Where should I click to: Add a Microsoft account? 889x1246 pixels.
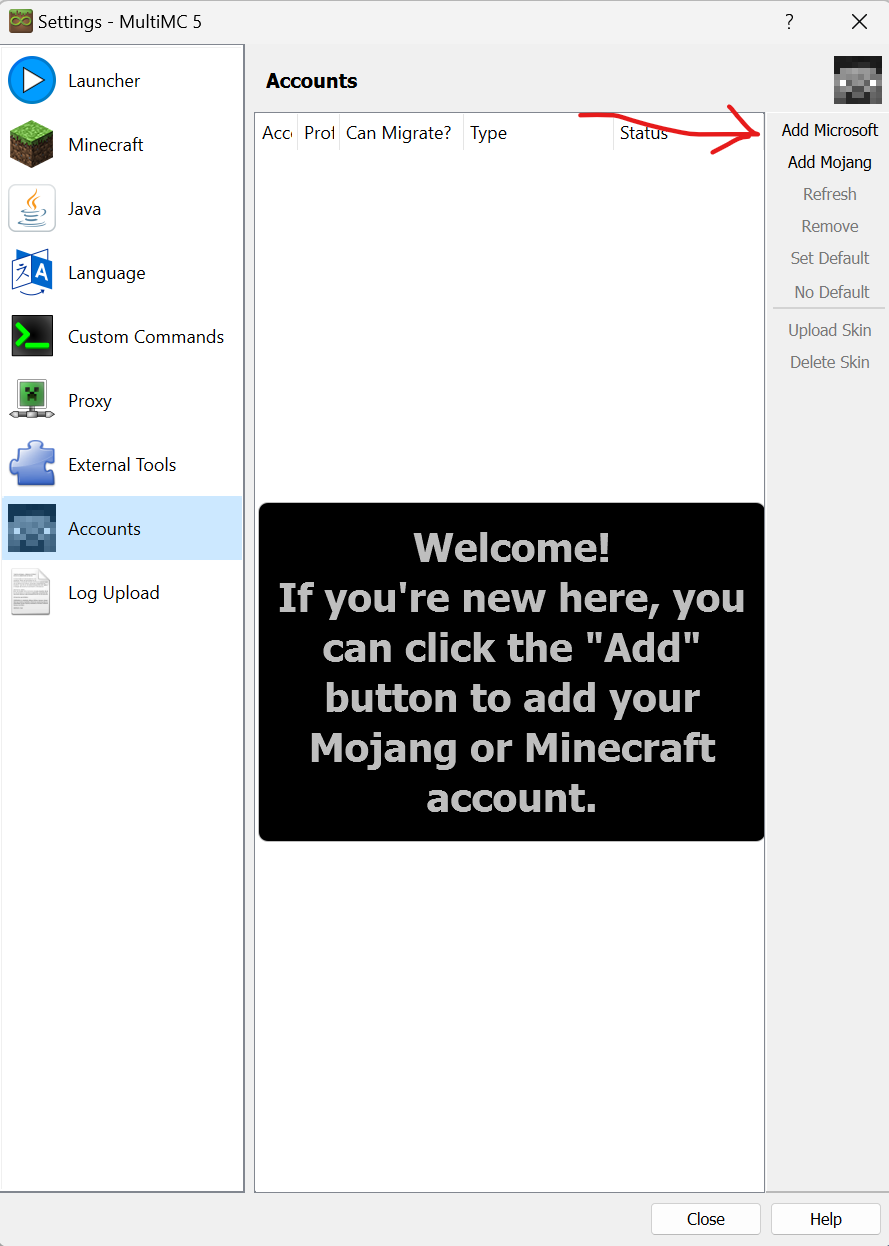coord(830,130)
